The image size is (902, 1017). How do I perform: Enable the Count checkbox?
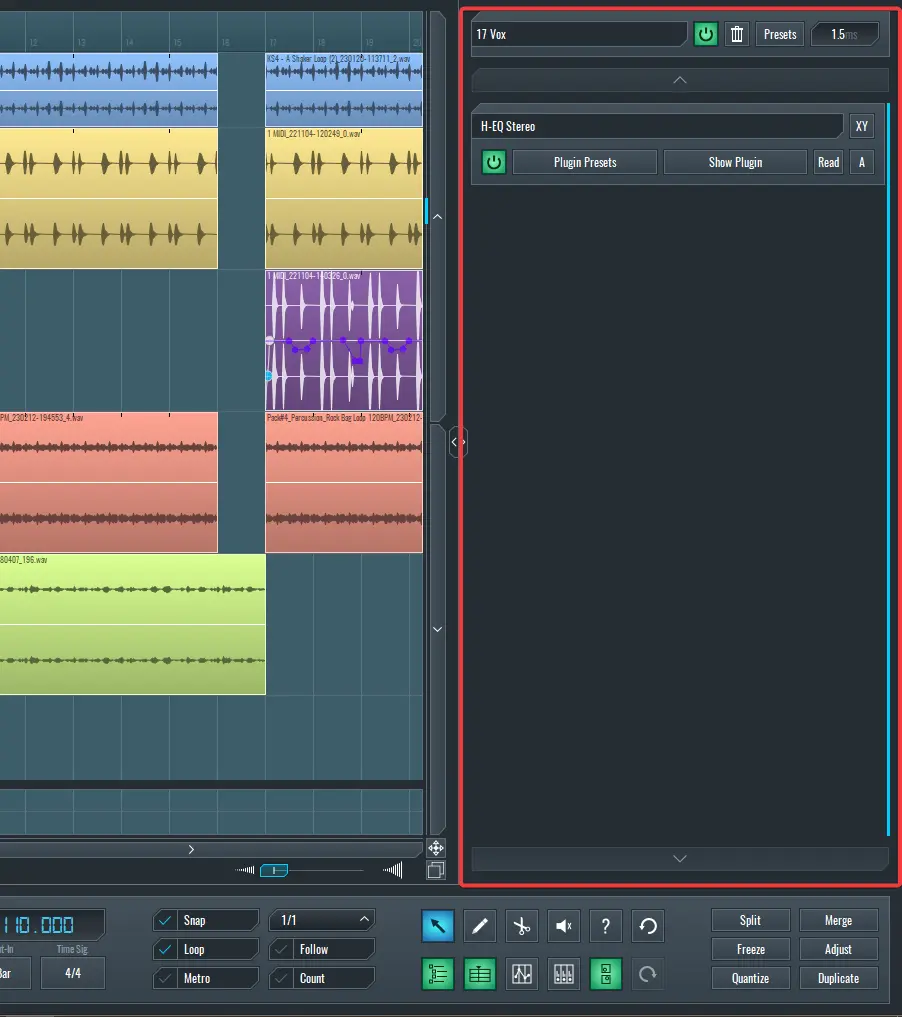[x=281, y=978]
